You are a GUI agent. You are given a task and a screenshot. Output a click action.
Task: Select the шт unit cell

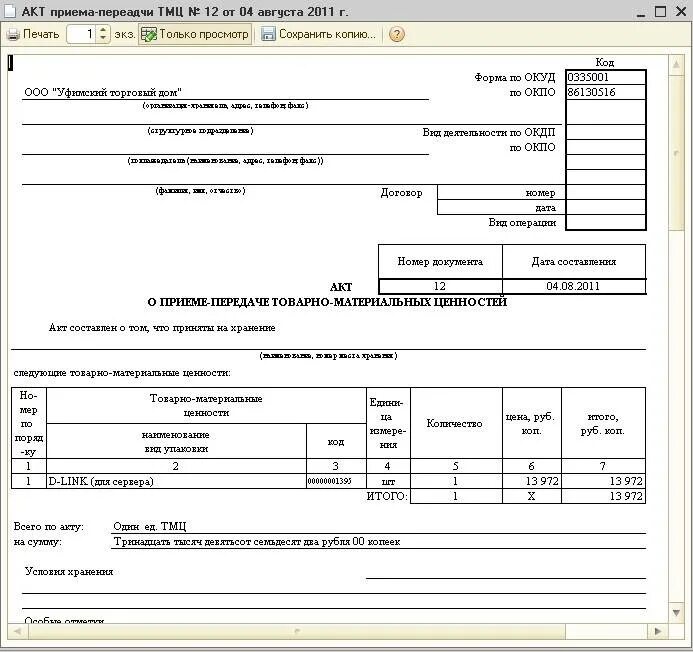(x=388, y=481)
